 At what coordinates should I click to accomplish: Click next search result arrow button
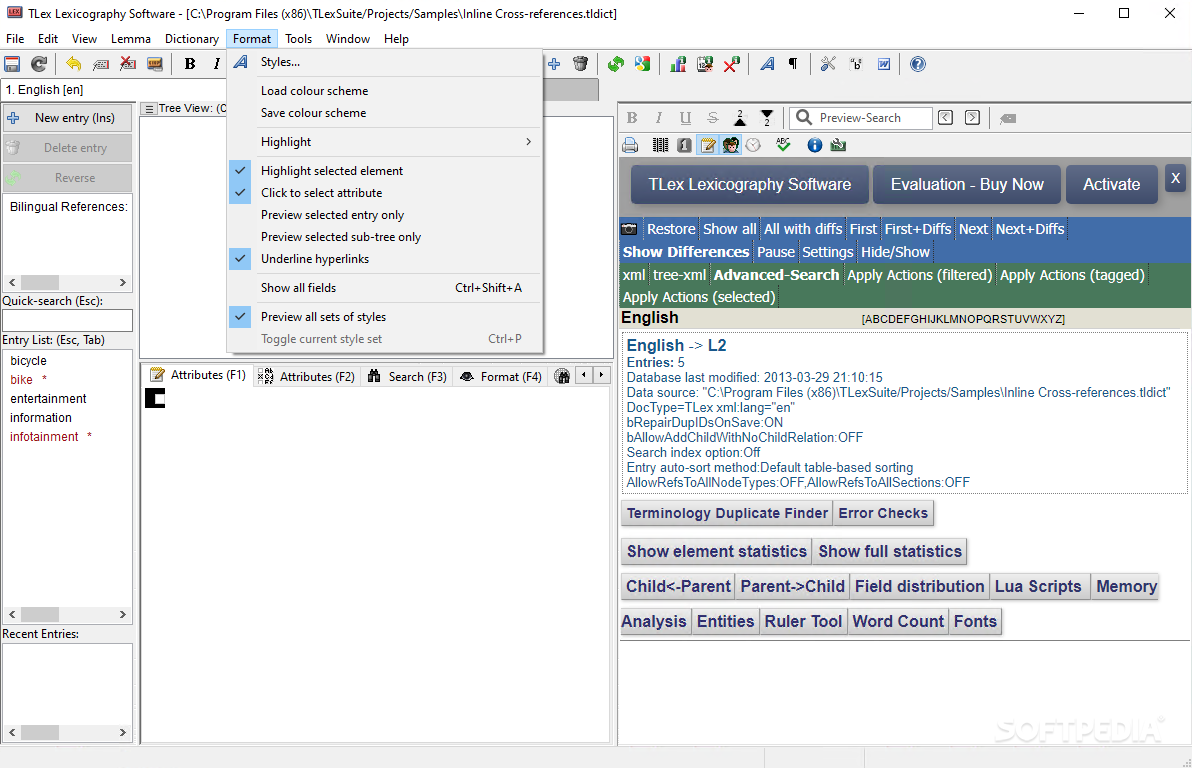(x=972, y=118)
